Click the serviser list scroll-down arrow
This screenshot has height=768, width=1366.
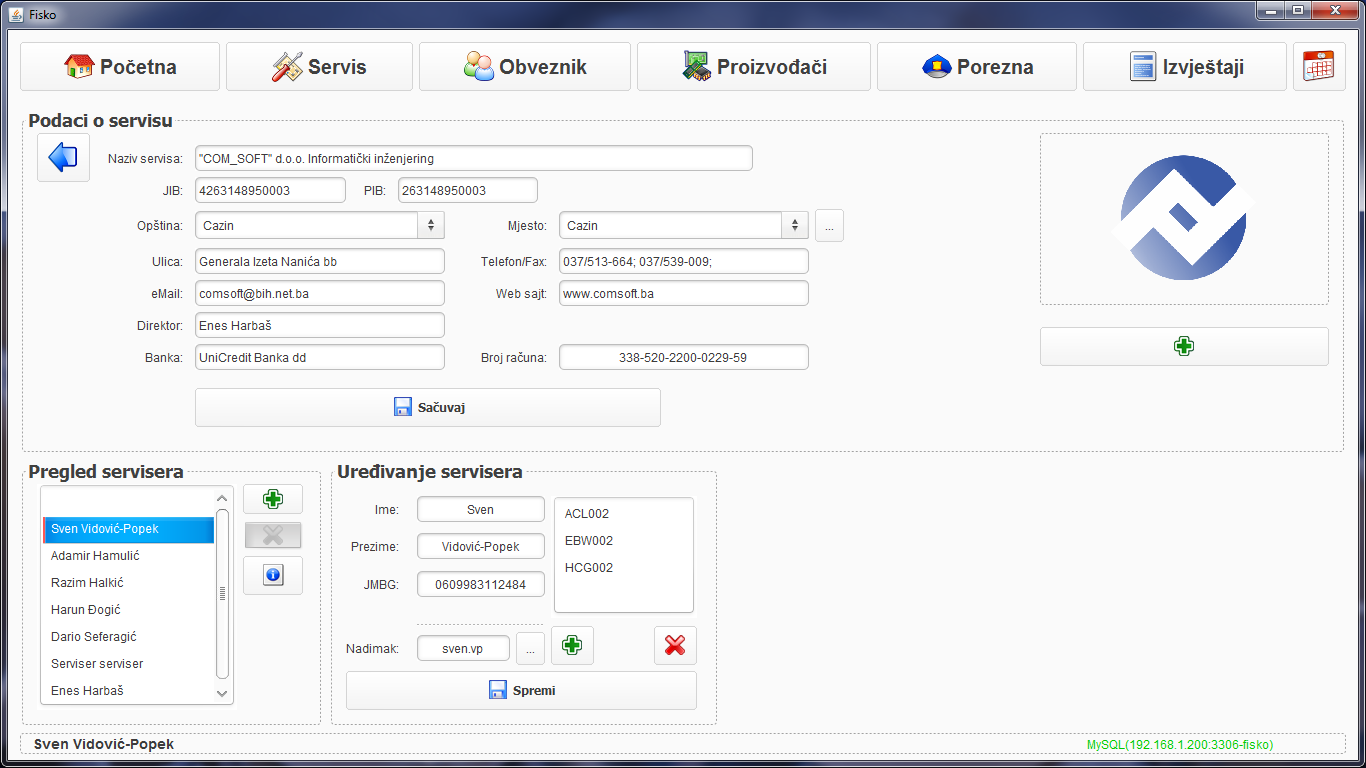(x=223, y=693)
